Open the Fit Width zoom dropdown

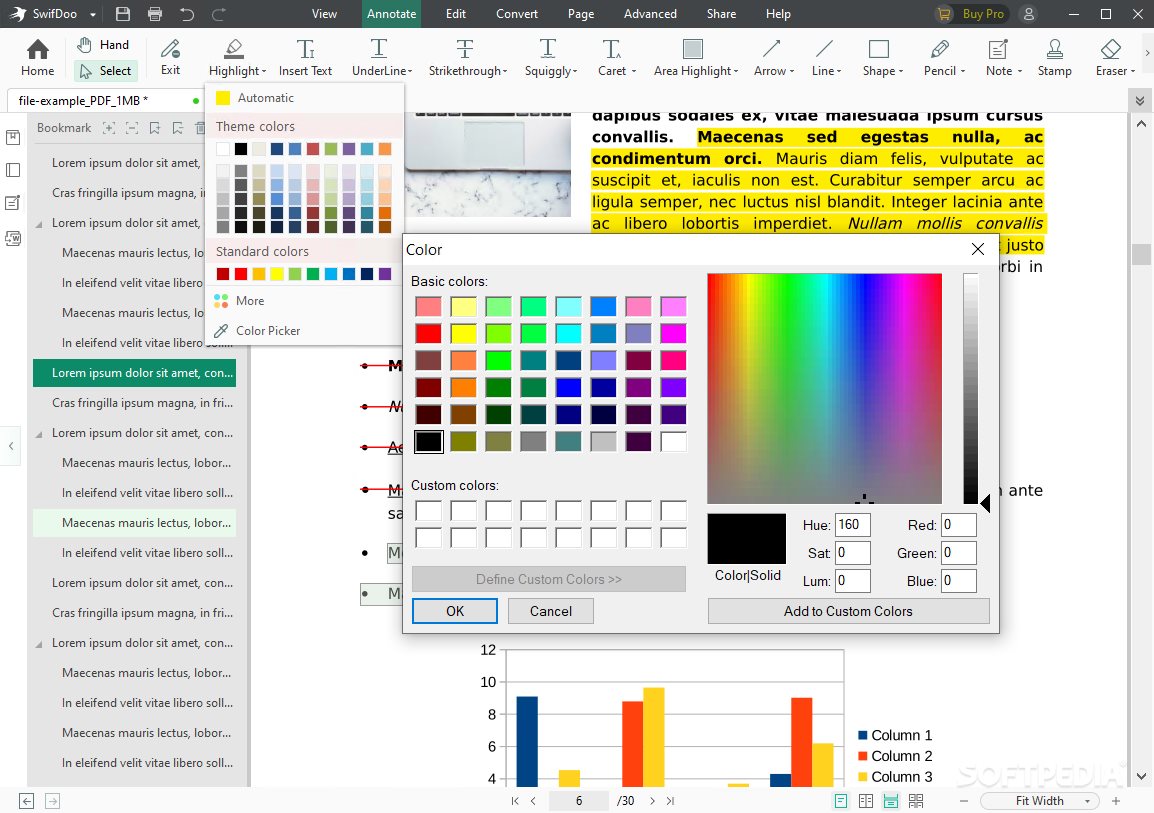coord(1087,800)
